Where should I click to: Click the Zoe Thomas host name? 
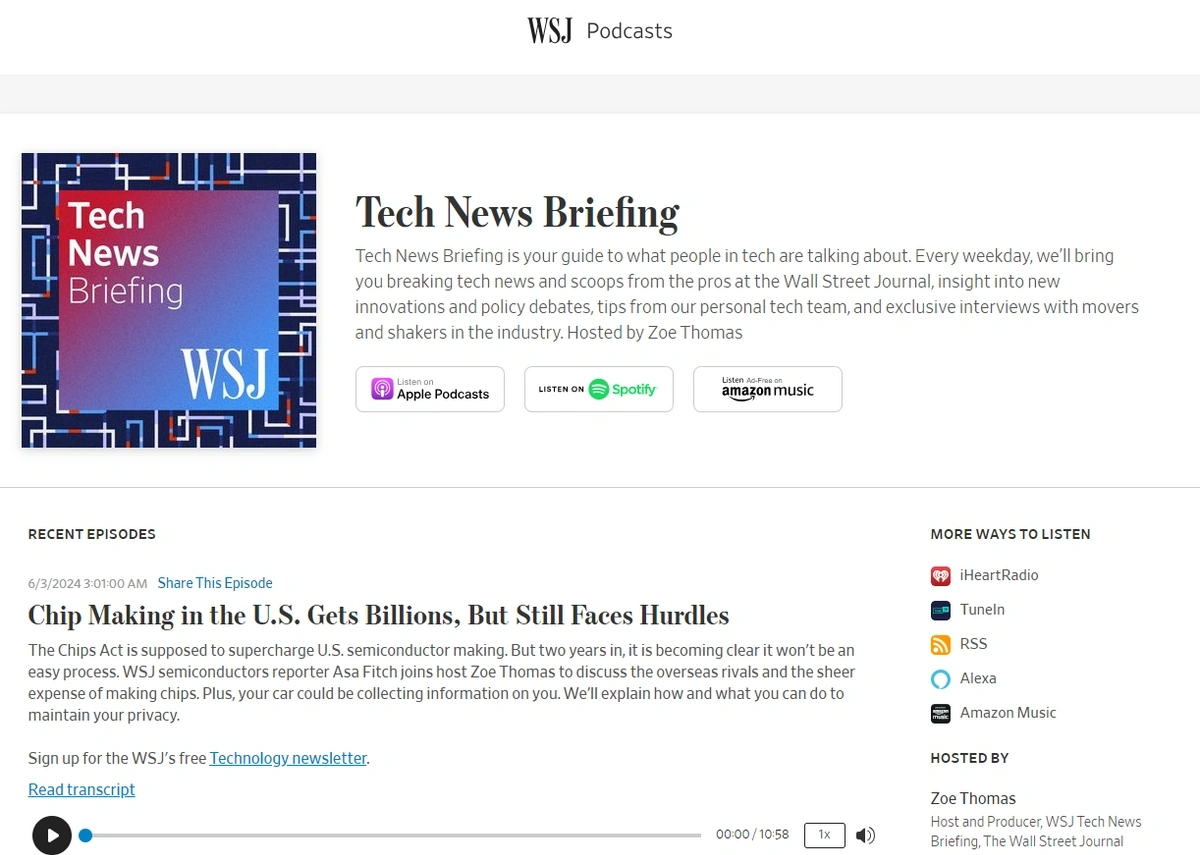[x=973, y=798]
